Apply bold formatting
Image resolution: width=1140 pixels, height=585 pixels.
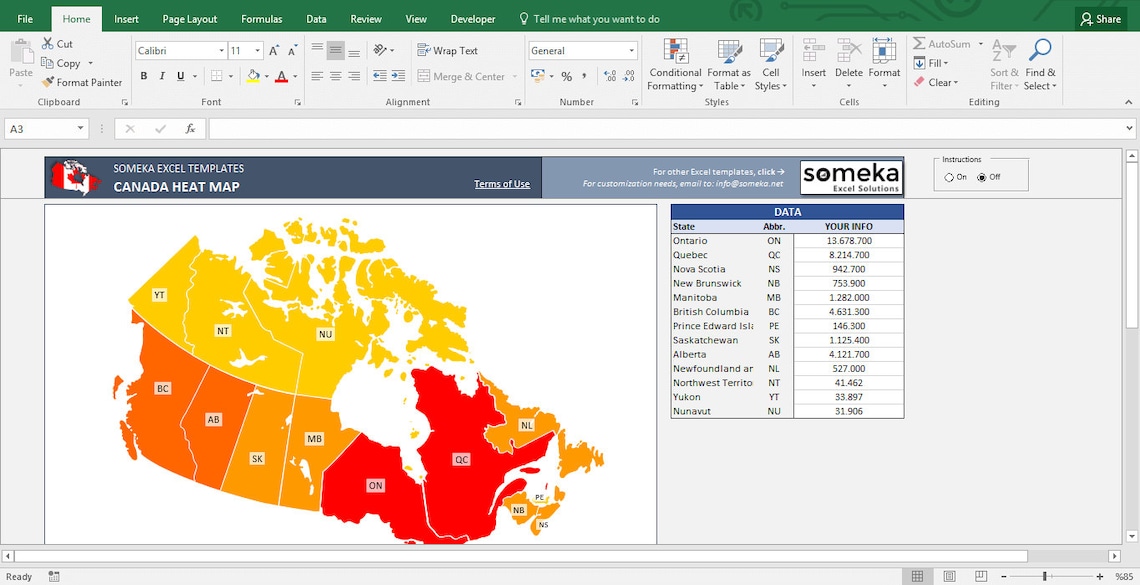[x=143, y=75]
